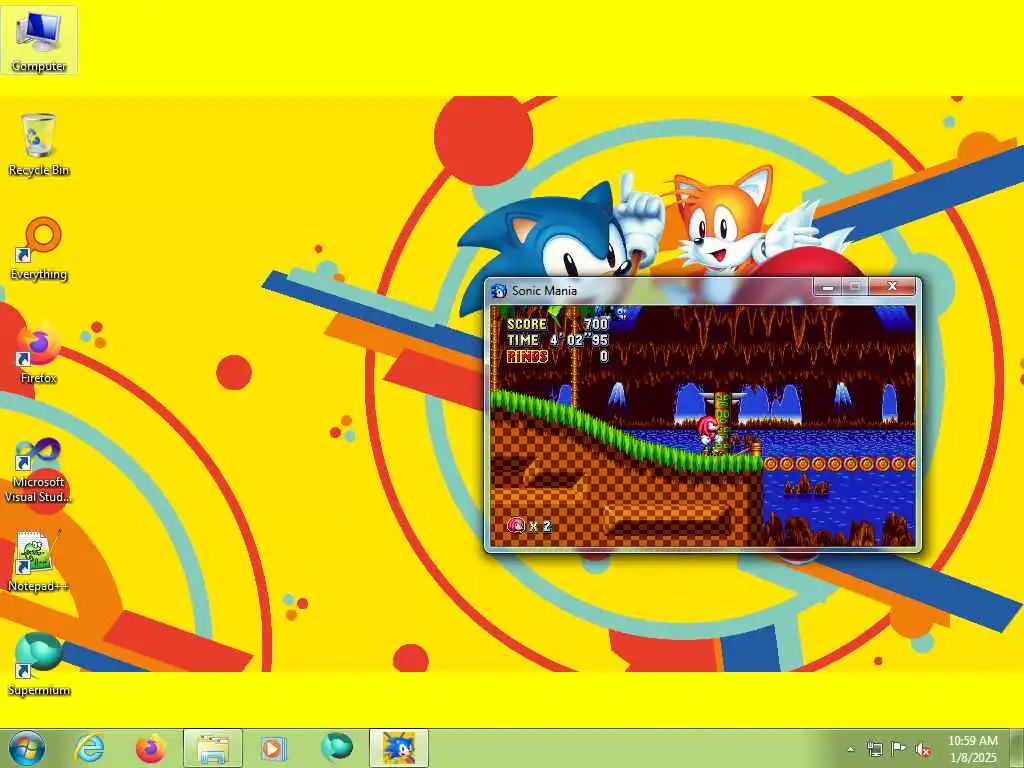
Task: Launch Firefox from the taskbar
Action: click(x=151, y=748)
